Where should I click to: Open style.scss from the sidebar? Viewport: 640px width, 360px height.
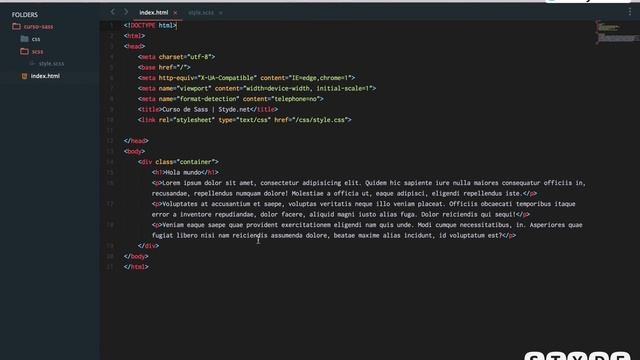coord(51,63)
